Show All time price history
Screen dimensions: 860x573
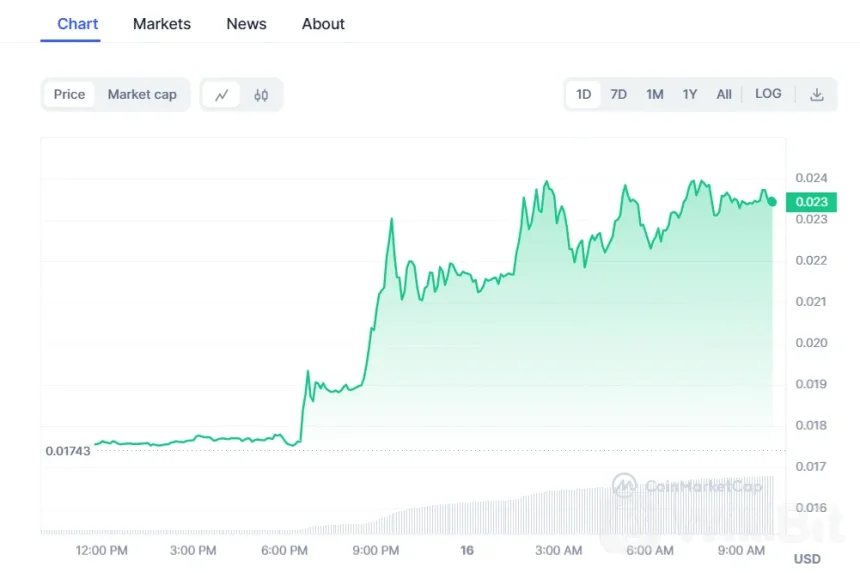coord(724,94)
